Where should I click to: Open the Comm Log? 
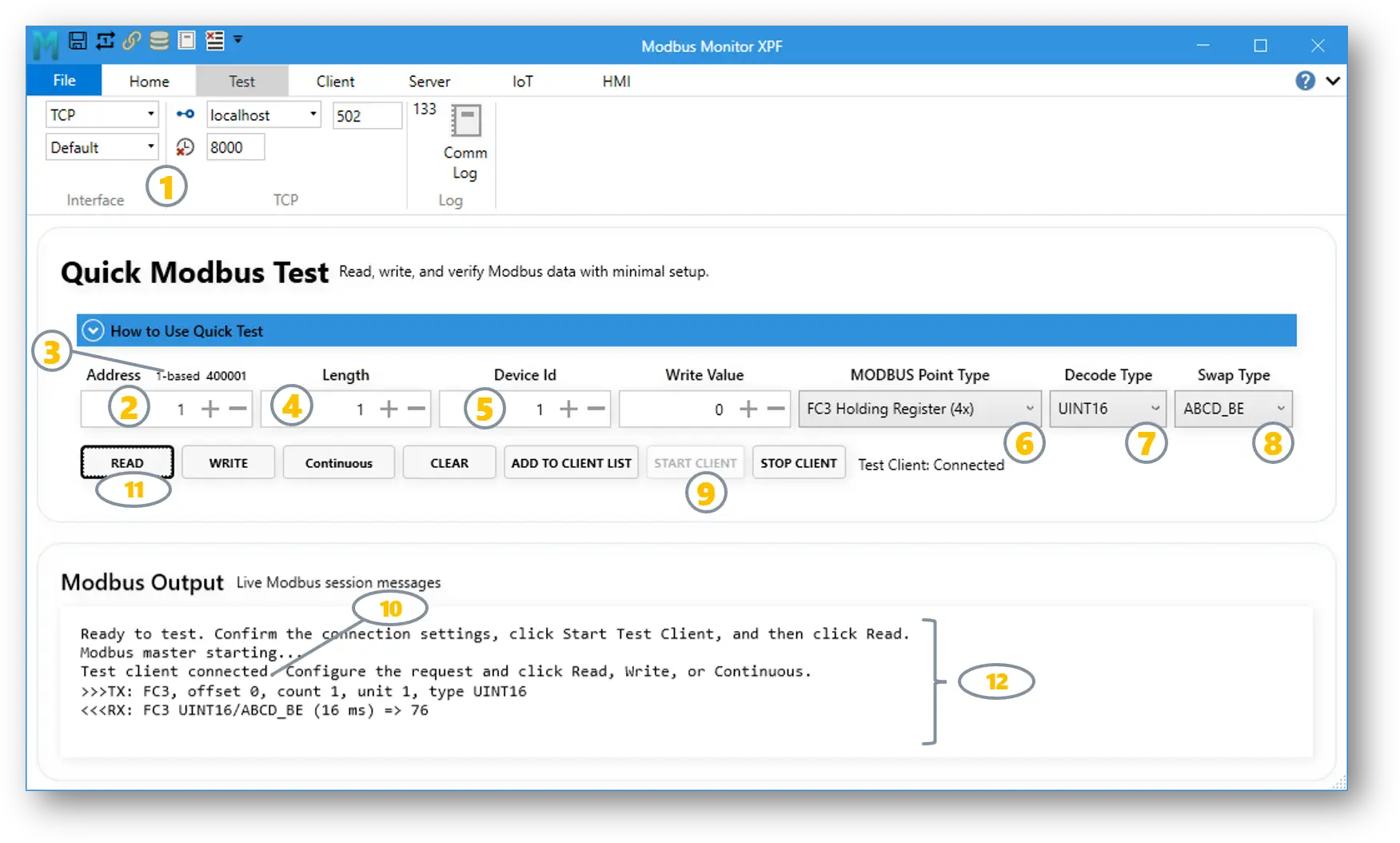point(465,143)
